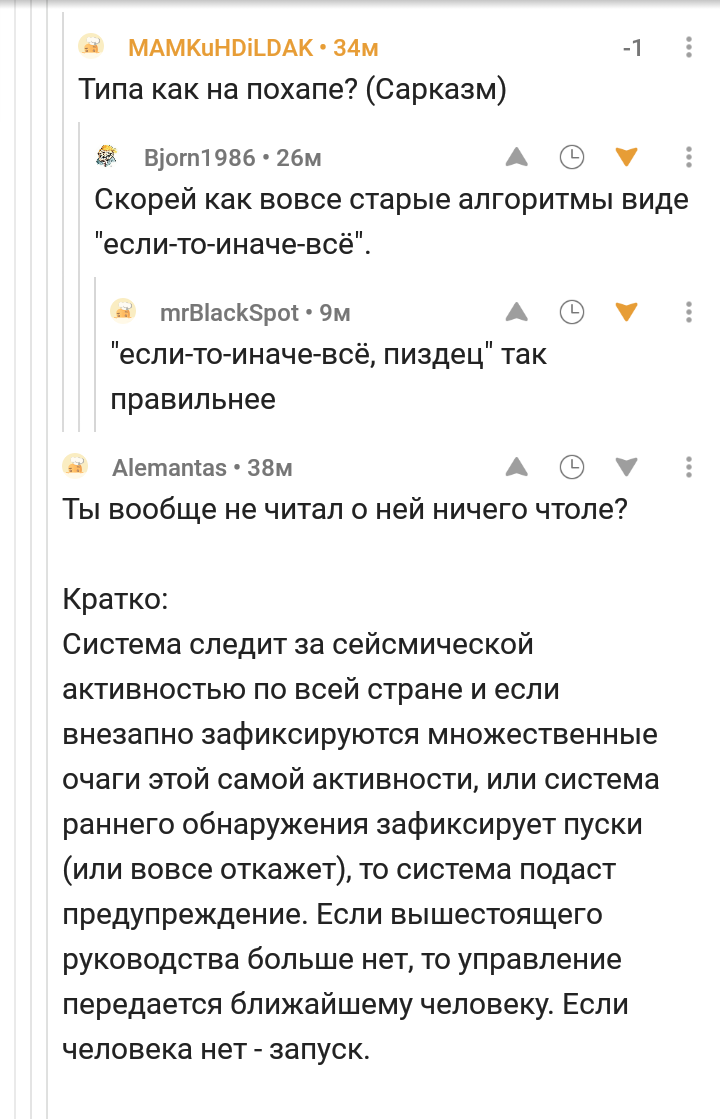Open the options menu for mrBlackSpot's comment
The height and width of the screenshot is (1119, 720).
(689, 312)
